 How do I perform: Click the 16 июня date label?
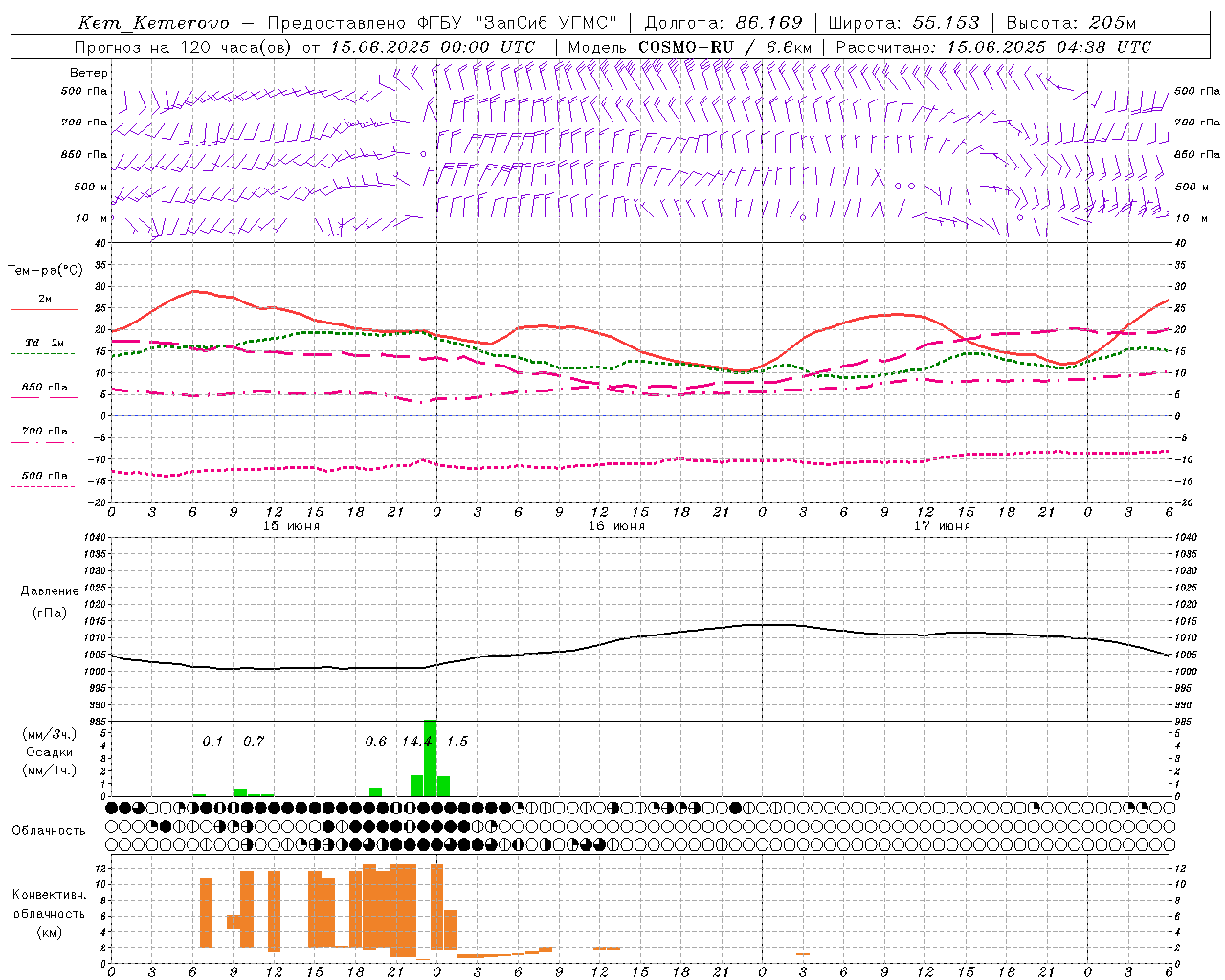click(616, 525)
